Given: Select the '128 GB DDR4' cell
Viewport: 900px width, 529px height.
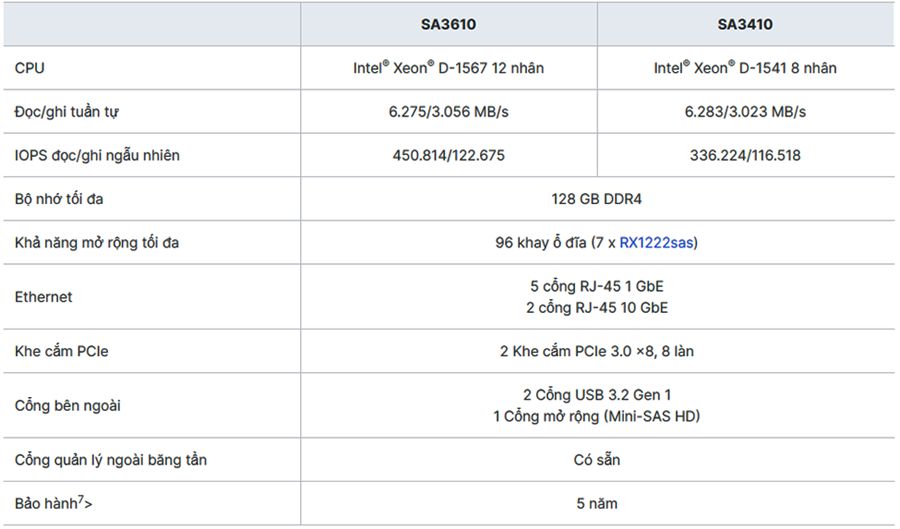Looking at the screenshot, I should coord(596,199).
